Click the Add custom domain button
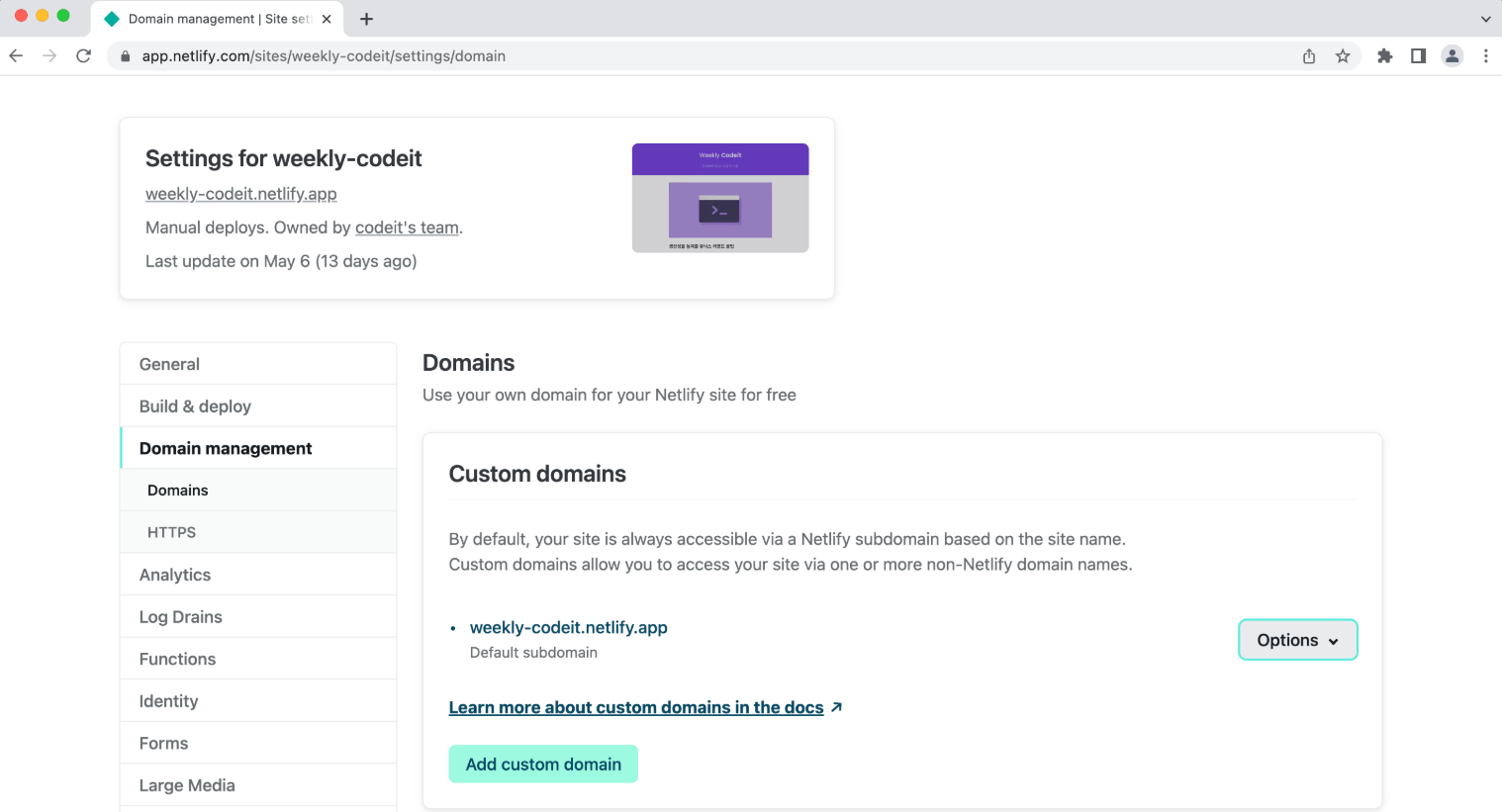The width and height of the screenshot is (1502, 812). pyautogui.click(x=543, y=764)
